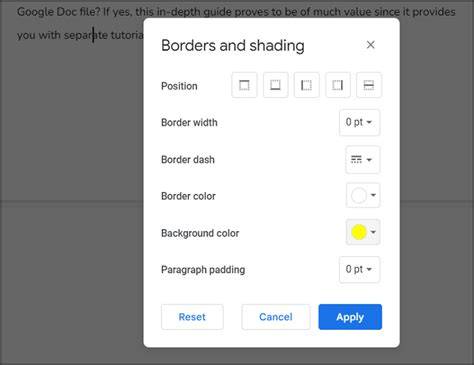Click the Cancel button

276,317
